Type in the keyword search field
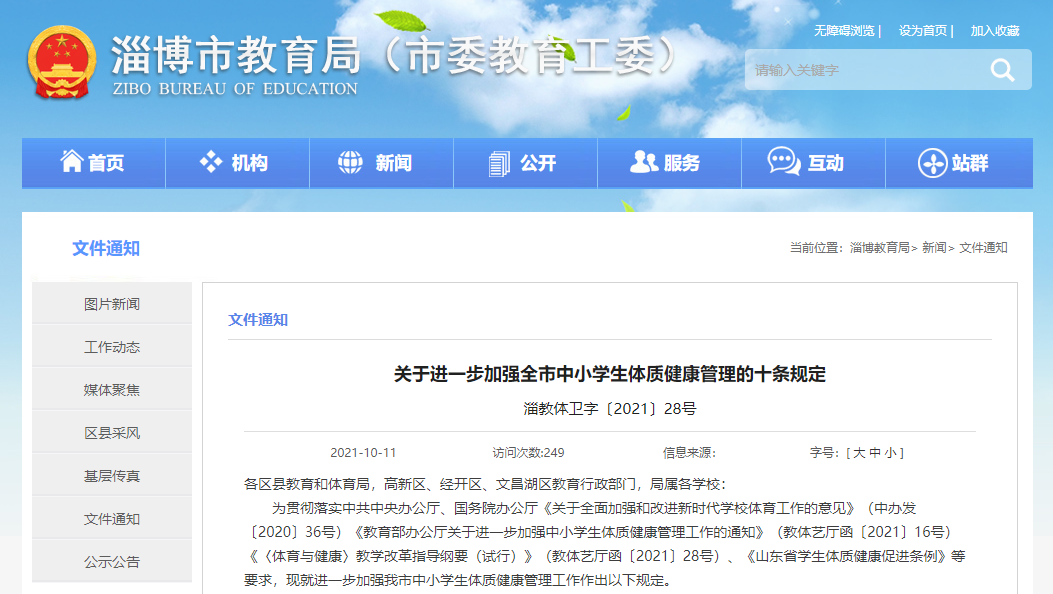Screen dimensions: 1053x594 click(x=860, y=70)
